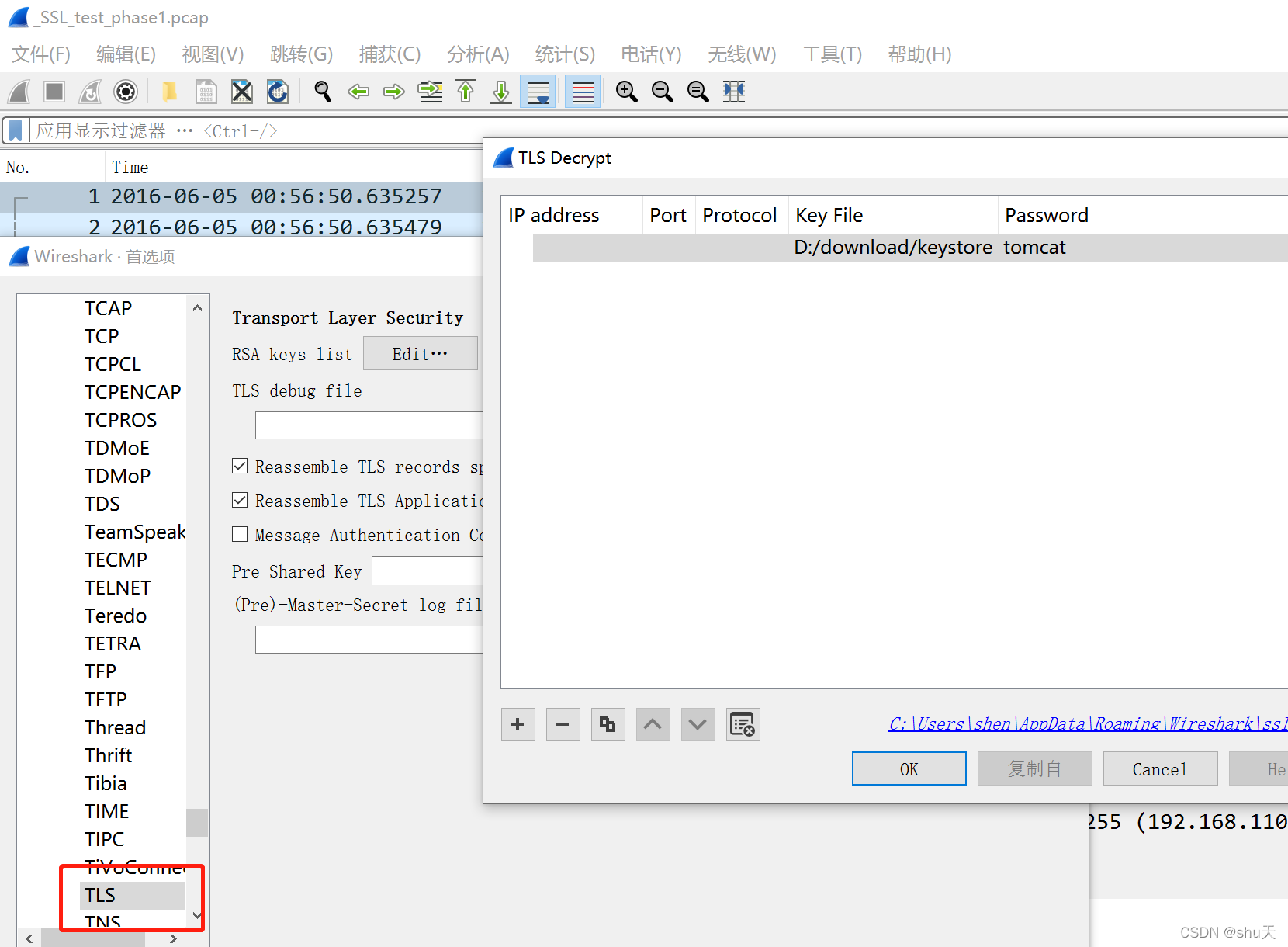The height and width of the screenshot is (947, 1288).
Task: Zoom in on the packet text
Action: (x=626, y=92)
